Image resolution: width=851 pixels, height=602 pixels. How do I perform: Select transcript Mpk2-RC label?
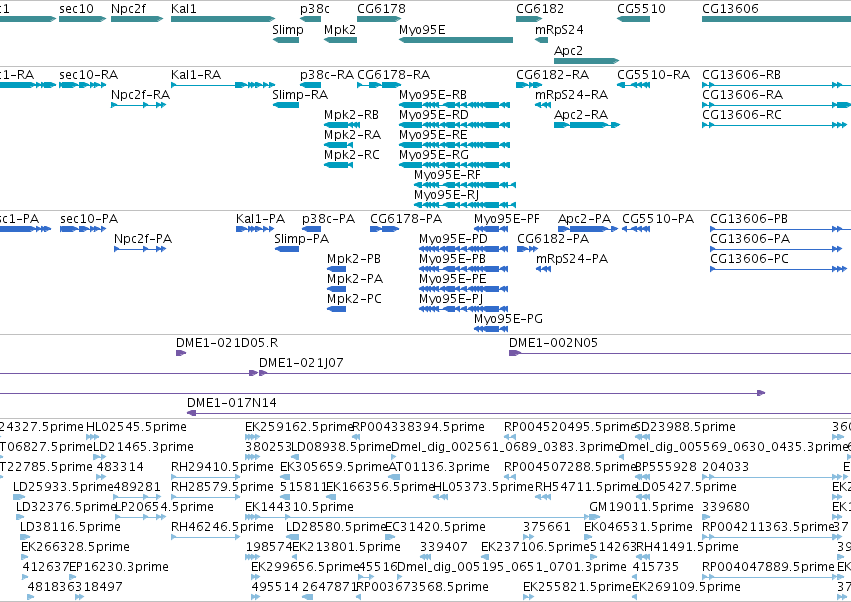point(352,155)
